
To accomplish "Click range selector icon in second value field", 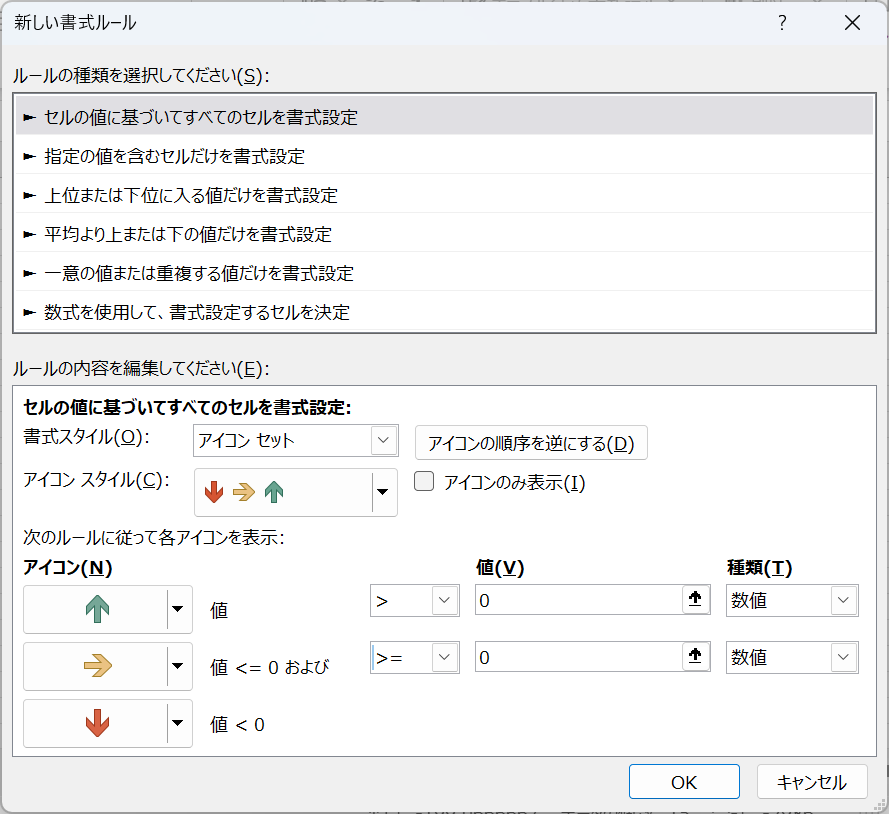I will pos(695,656).
